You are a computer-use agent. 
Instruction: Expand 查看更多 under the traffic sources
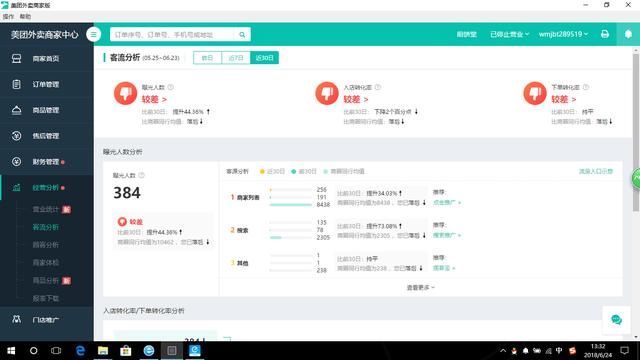click(x=420, y=287)
